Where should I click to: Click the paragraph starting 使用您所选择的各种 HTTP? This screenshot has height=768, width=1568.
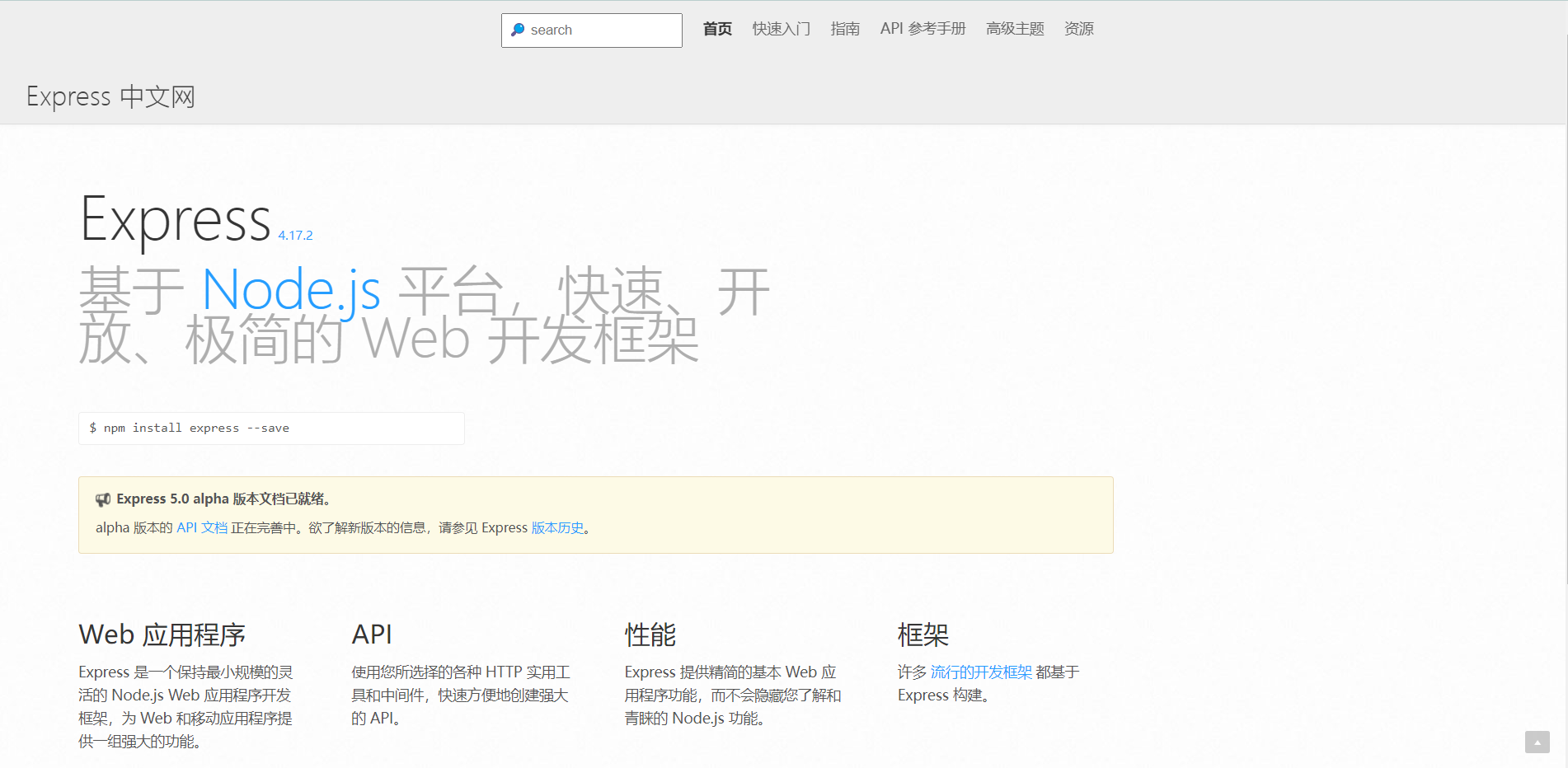pyautogui.click(x=460, y=695)
